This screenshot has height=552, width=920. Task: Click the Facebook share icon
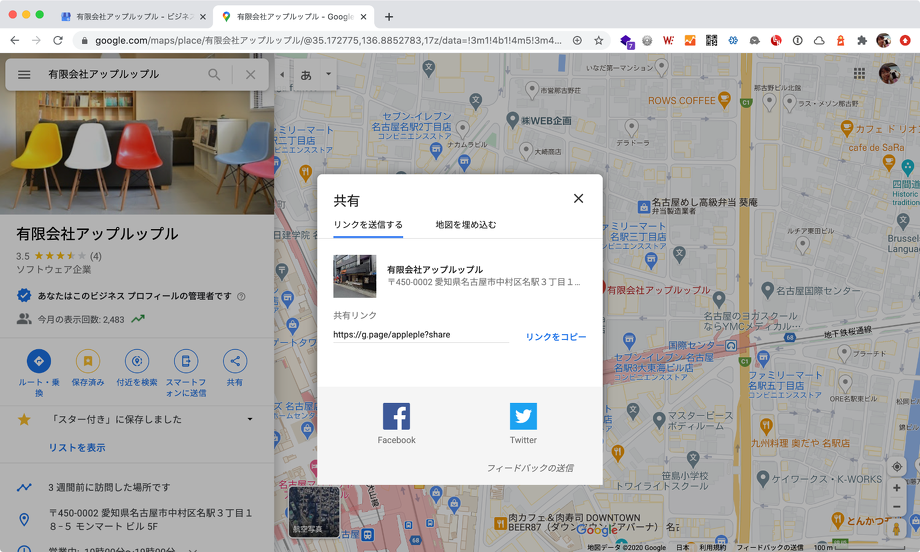click(396, 416)
